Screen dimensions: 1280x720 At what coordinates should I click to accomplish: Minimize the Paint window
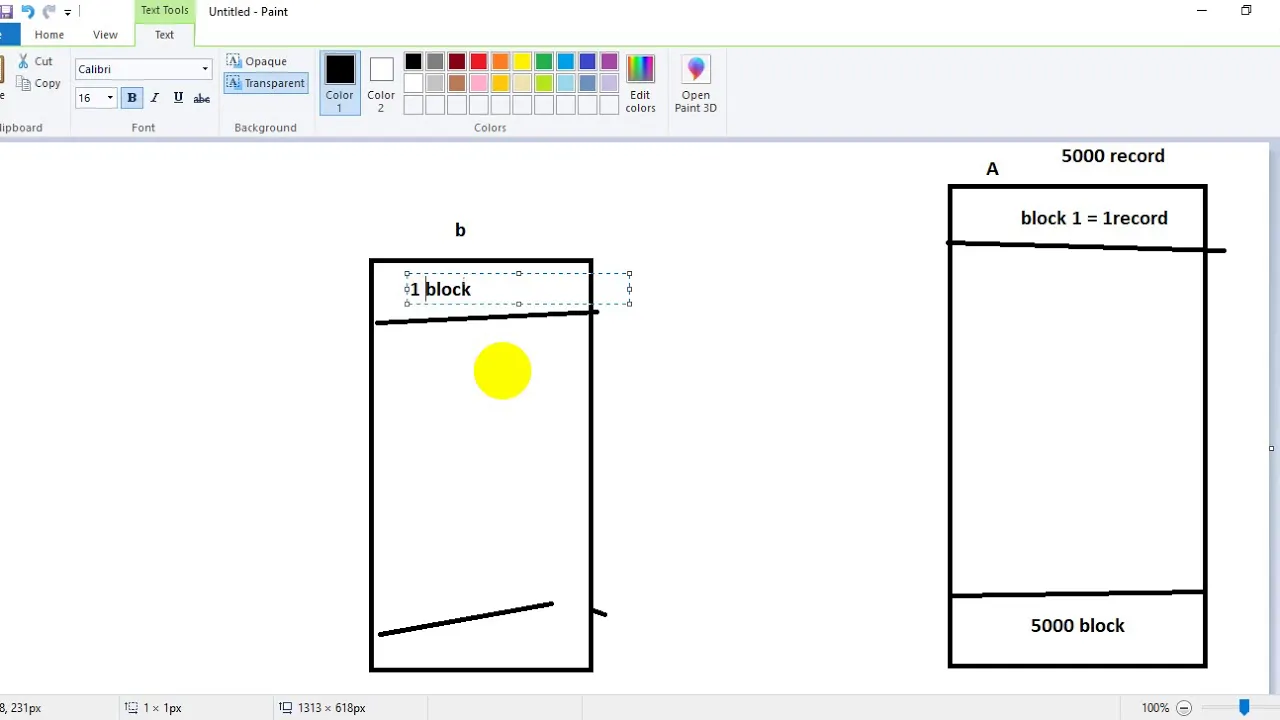[1201, 11]
